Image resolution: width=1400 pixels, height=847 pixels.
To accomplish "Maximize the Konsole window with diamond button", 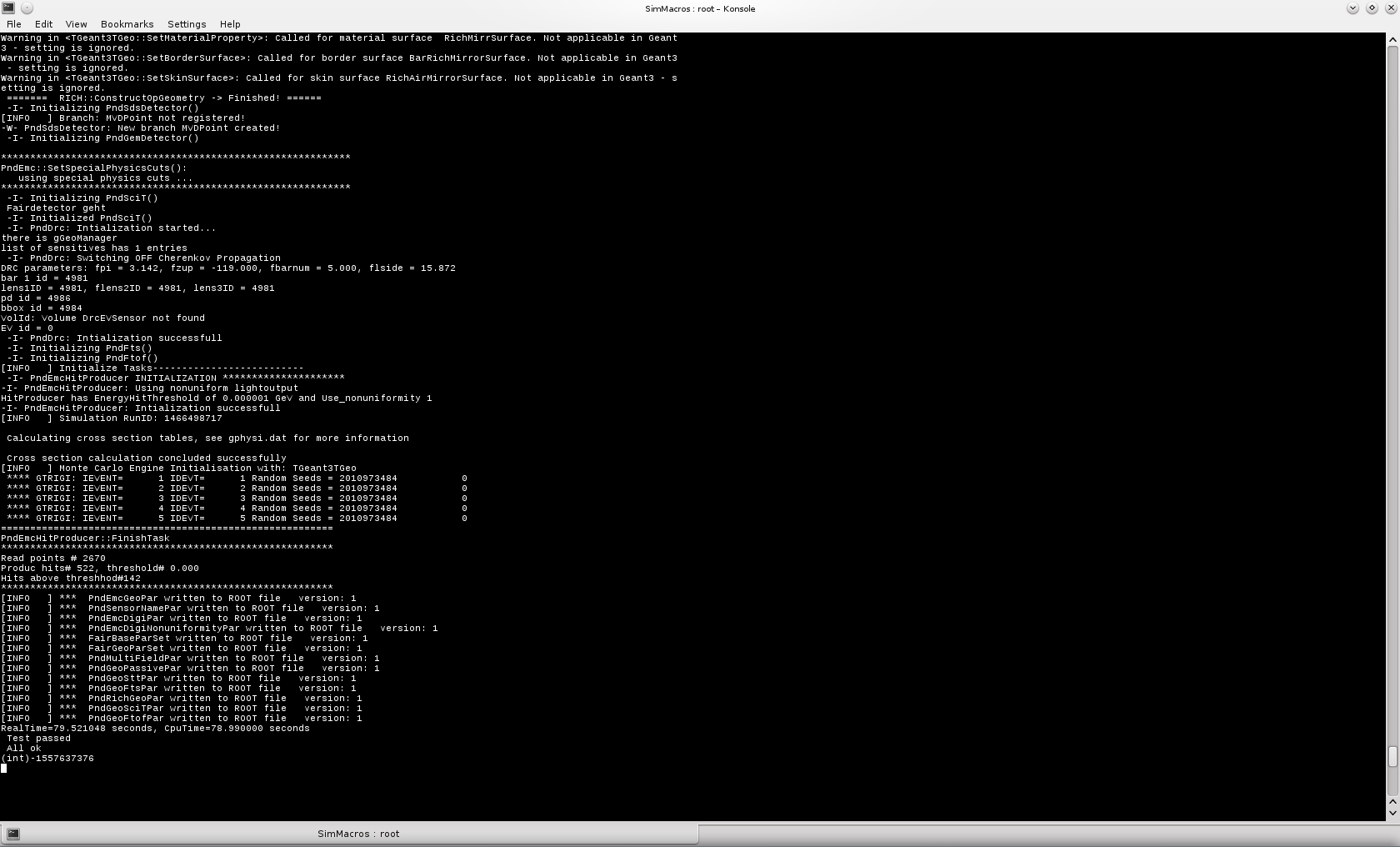I will (x=1372, y=8).
